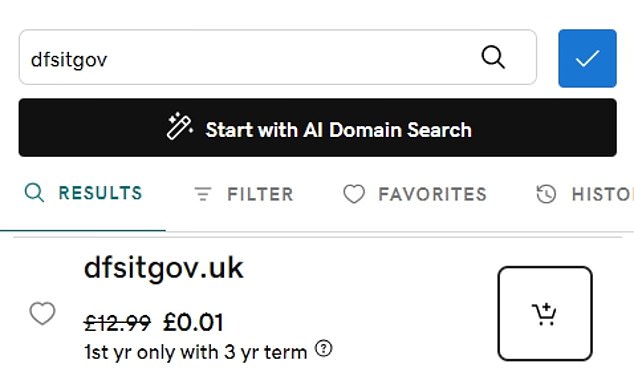Screen dimensions: 634x384
Task: Click the magic wand AI icon
Action: pyautogui.click(x=180, y=127)
